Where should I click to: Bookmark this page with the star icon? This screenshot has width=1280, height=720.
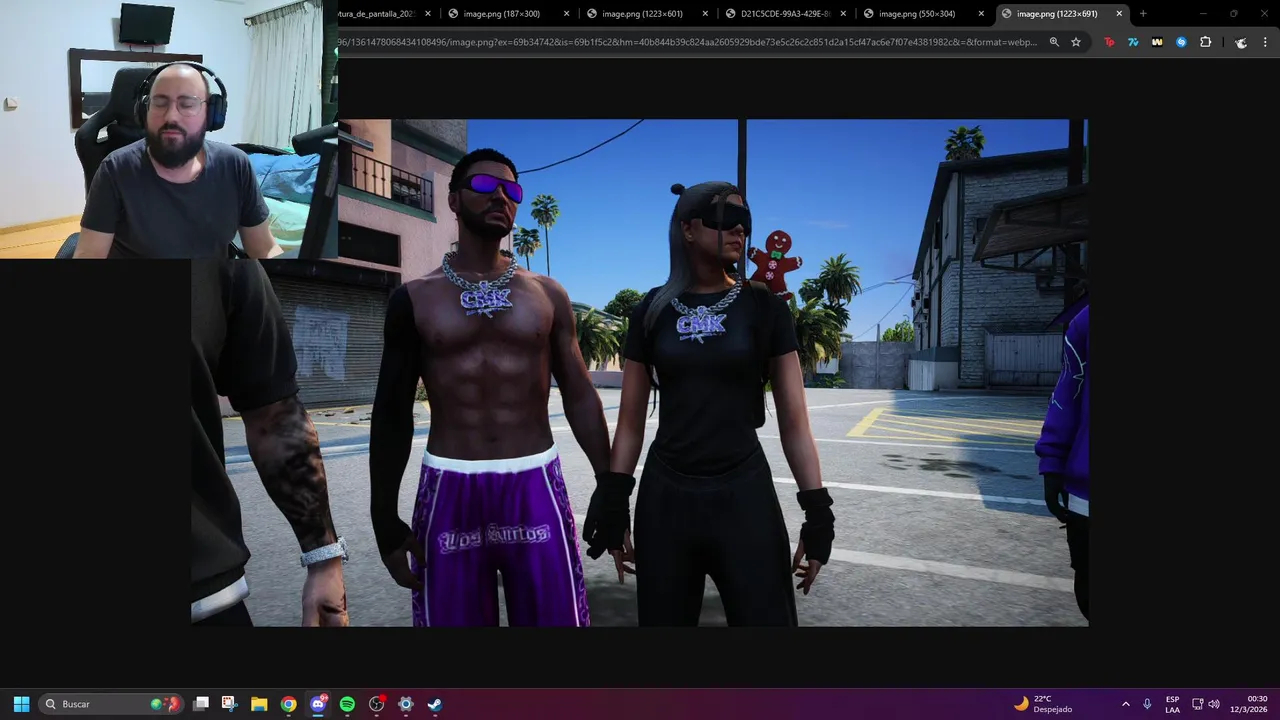point(1076,42)
